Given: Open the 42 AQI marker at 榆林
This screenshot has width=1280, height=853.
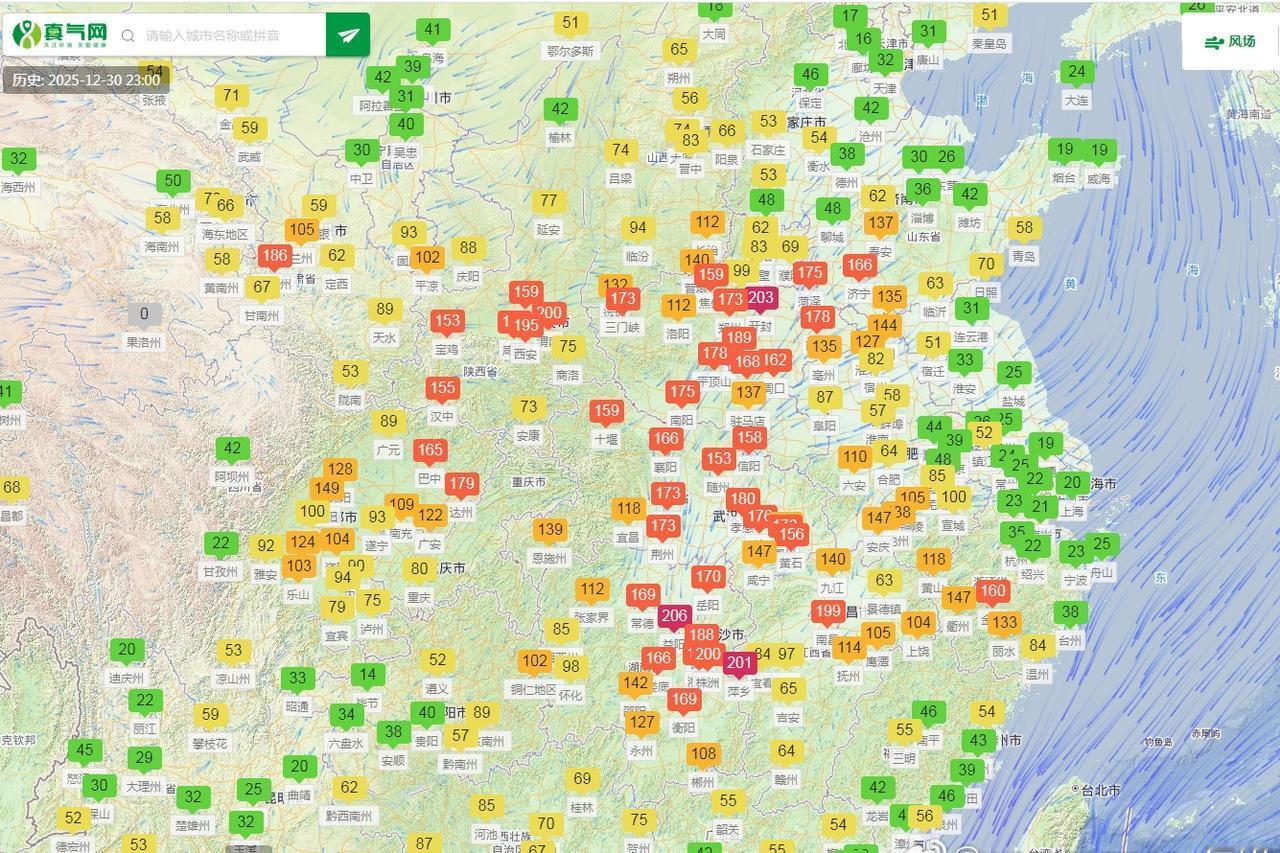Looking at the screenshot, I should (560, 109).
